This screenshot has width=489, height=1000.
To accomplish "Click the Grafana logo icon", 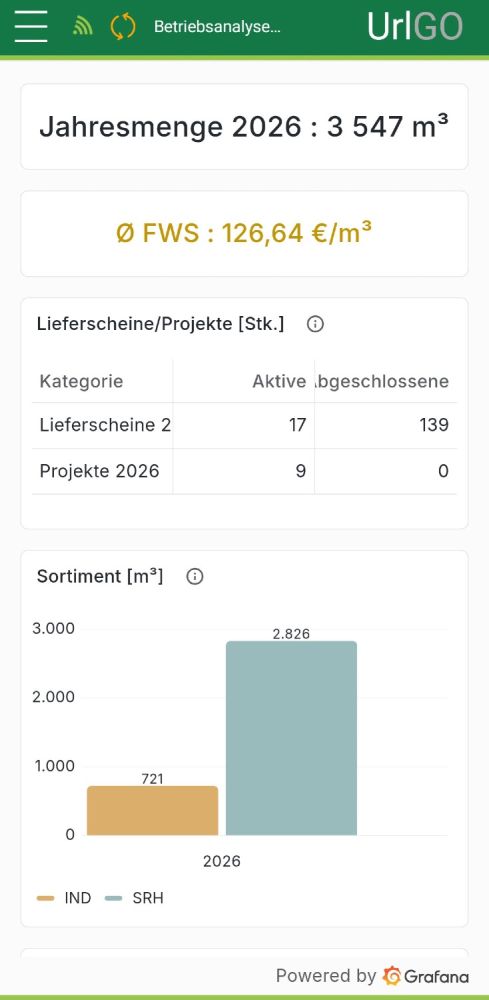I will (x=391, y=976).
